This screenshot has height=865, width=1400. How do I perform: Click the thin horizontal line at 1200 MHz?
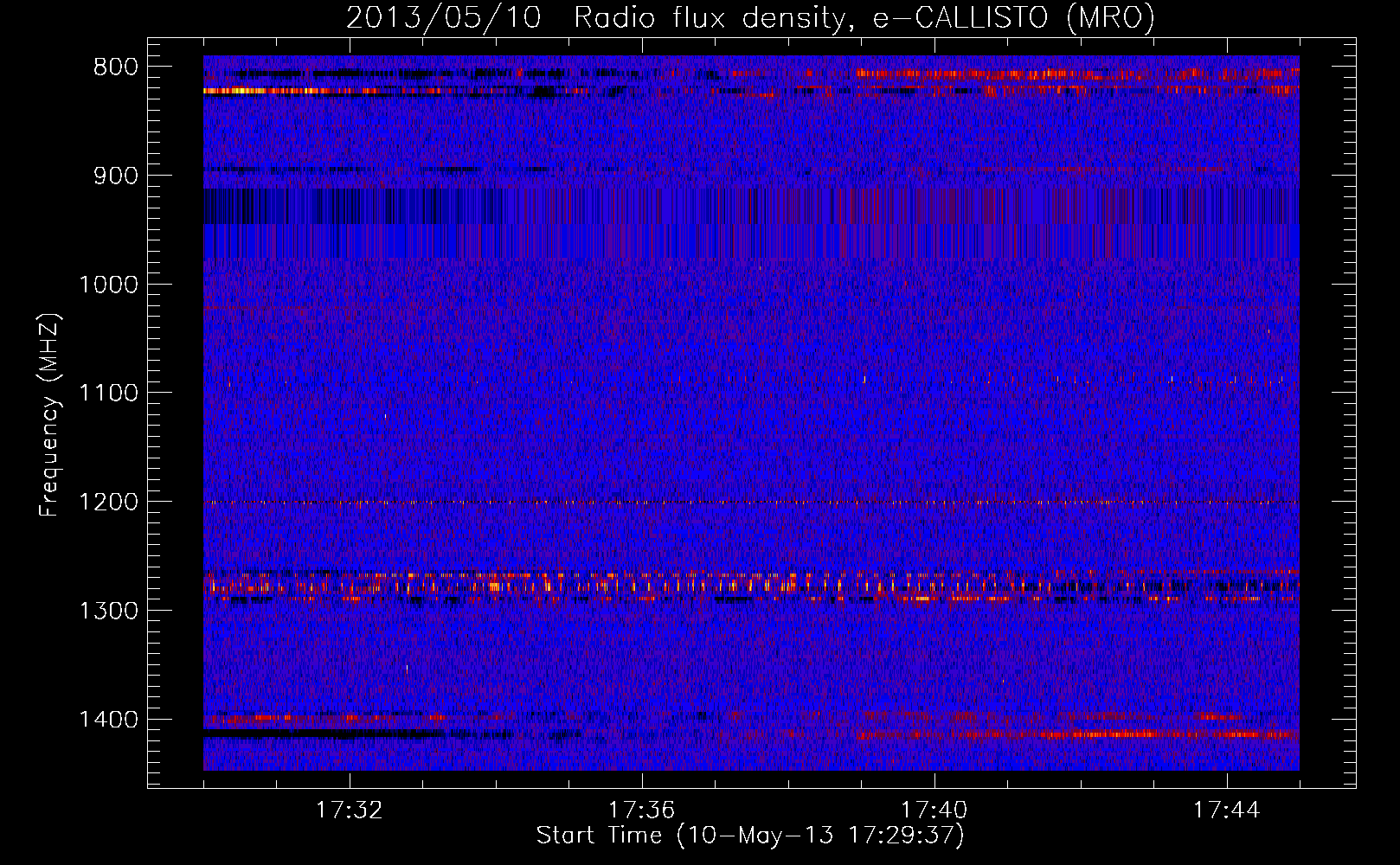(x=751, y=502)
